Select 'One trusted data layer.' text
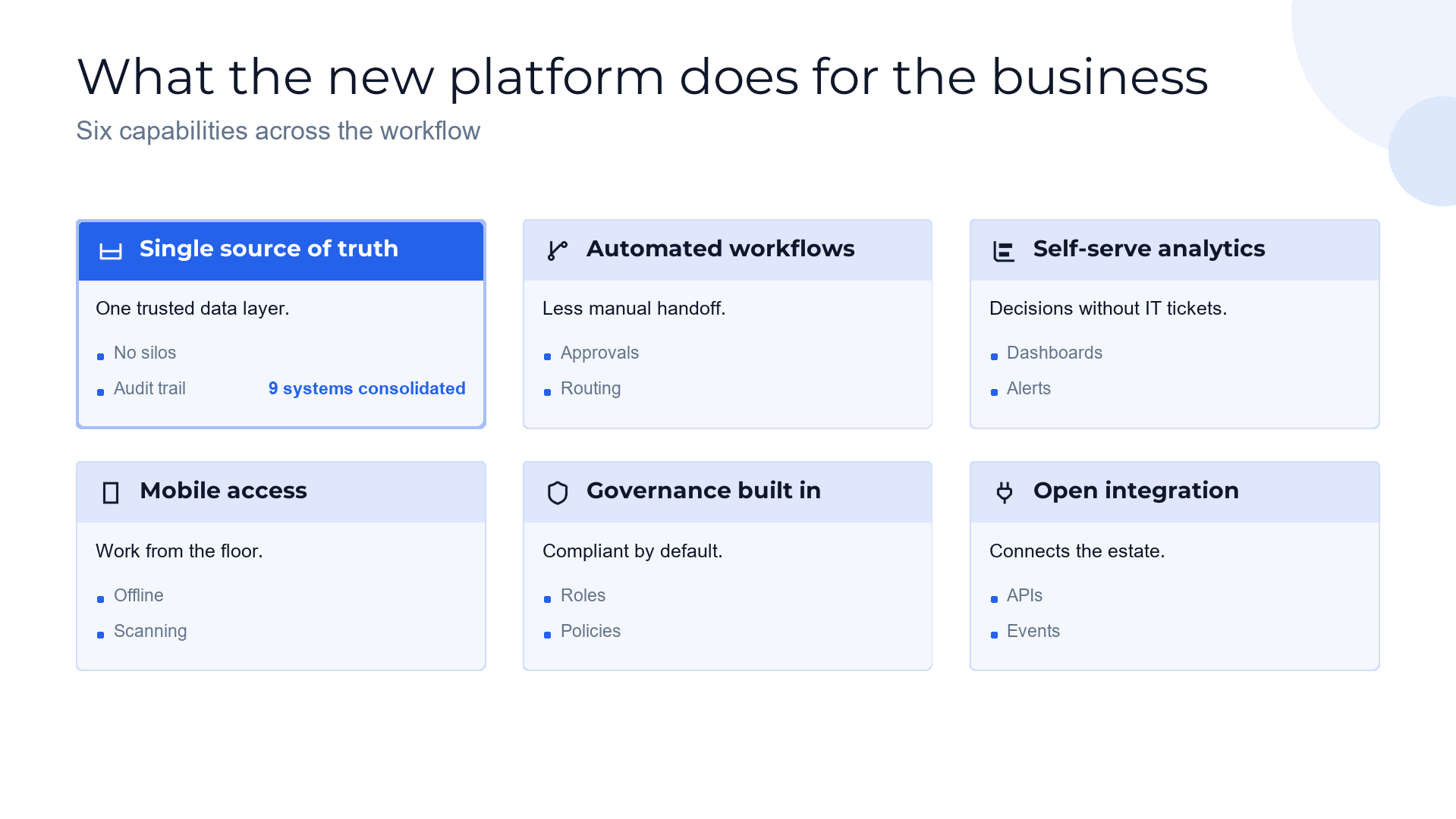The image size is (1456, 819). point(193,309)
